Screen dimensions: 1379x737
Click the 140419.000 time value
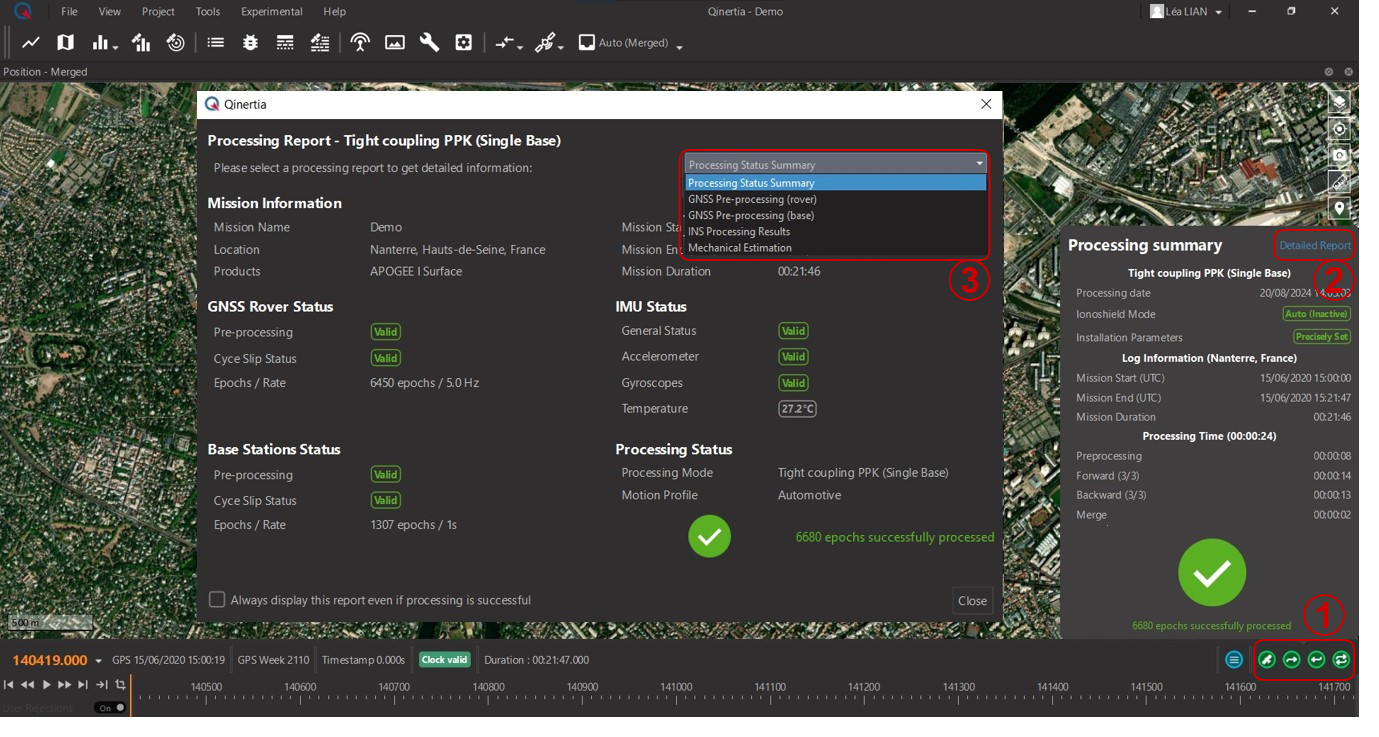pos(50,661)
